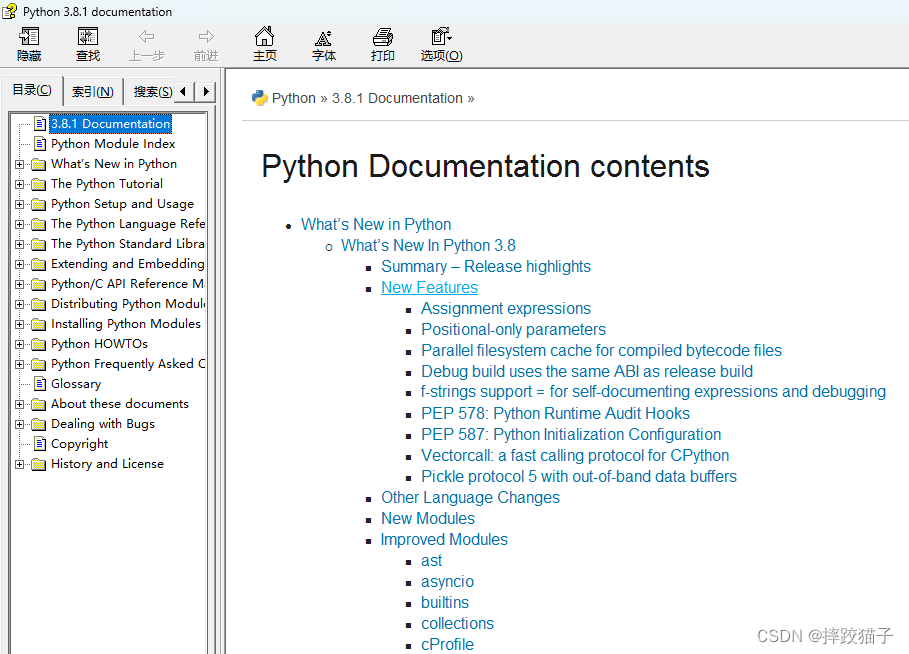Open 3.8.1 Documentation breadcrumb link
Viewport: 909px width, 654px height.
click(397, 98)
